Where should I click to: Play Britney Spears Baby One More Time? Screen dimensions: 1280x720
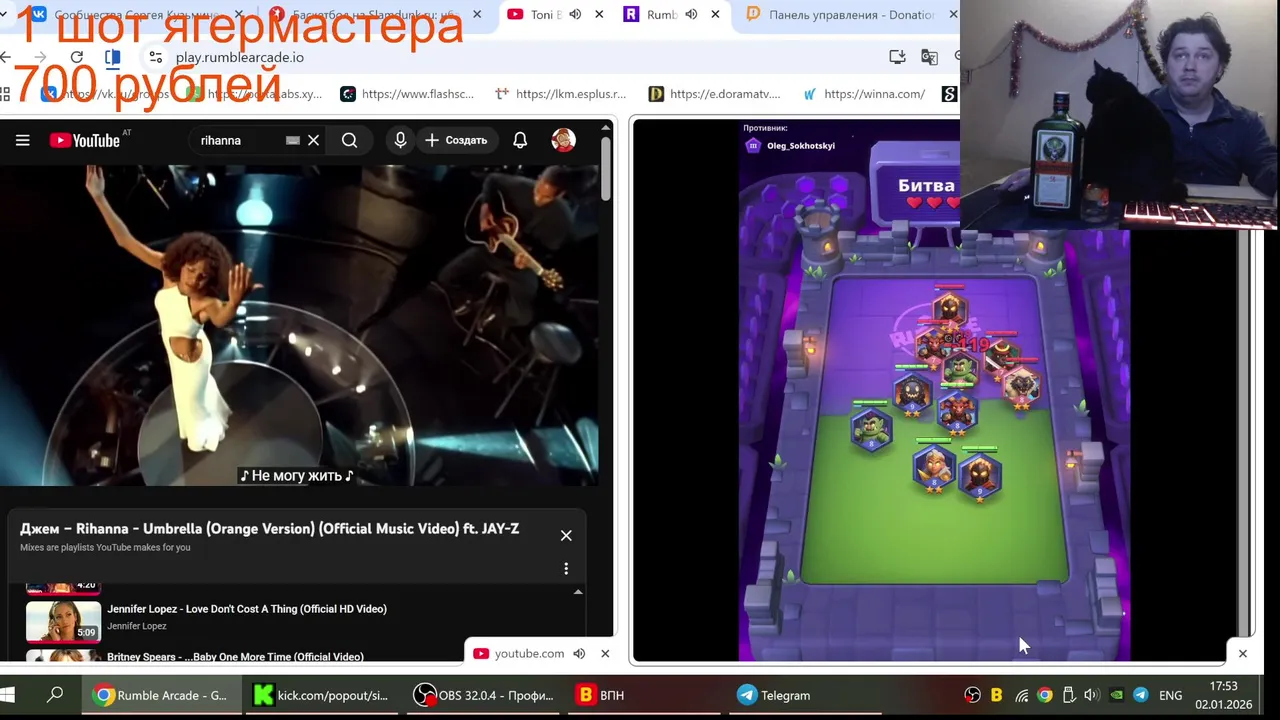coord(235,656)
